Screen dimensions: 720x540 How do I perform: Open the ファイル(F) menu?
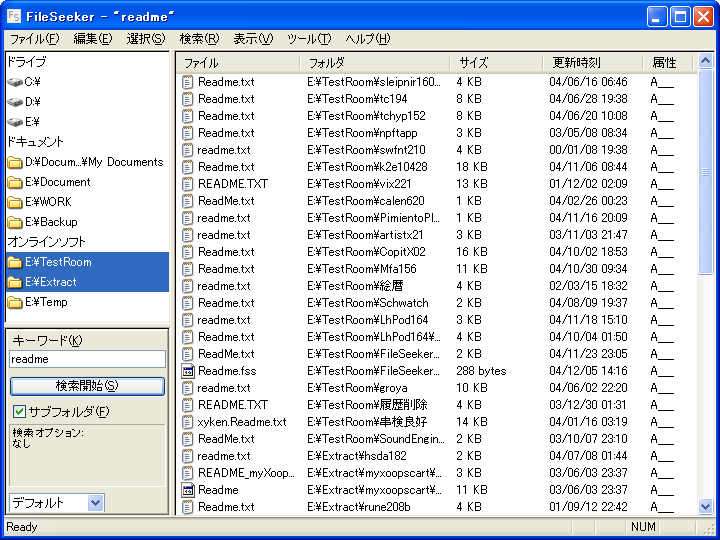click(34, 39)
